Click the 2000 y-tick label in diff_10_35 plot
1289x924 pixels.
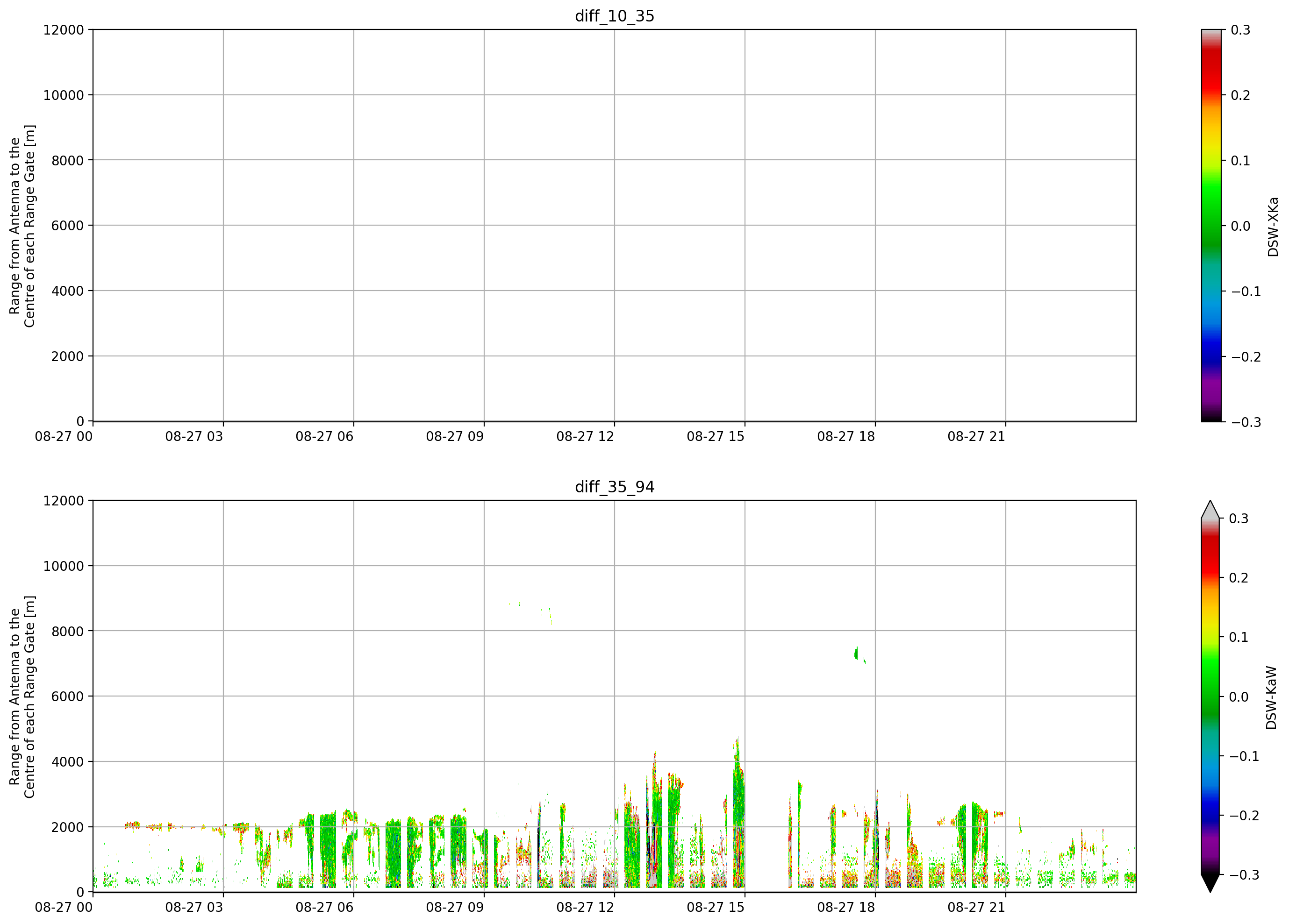(67, 356)
